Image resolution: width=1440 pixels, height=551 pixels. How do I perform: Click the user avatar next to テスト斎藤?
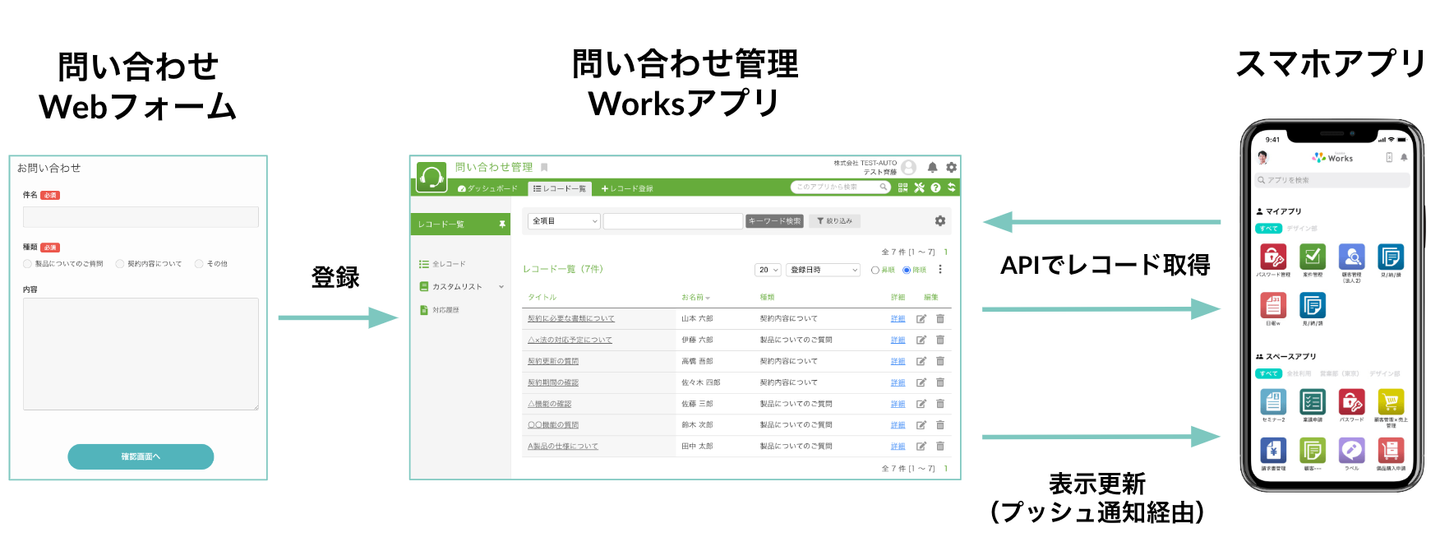coord(908,168)
